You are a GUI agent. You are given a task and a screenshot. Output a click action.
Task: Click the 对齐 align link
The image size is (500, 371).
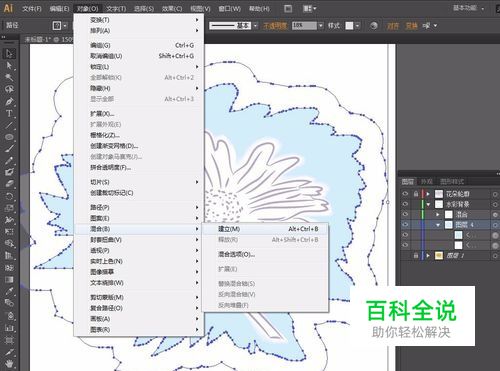pos(393,26)
